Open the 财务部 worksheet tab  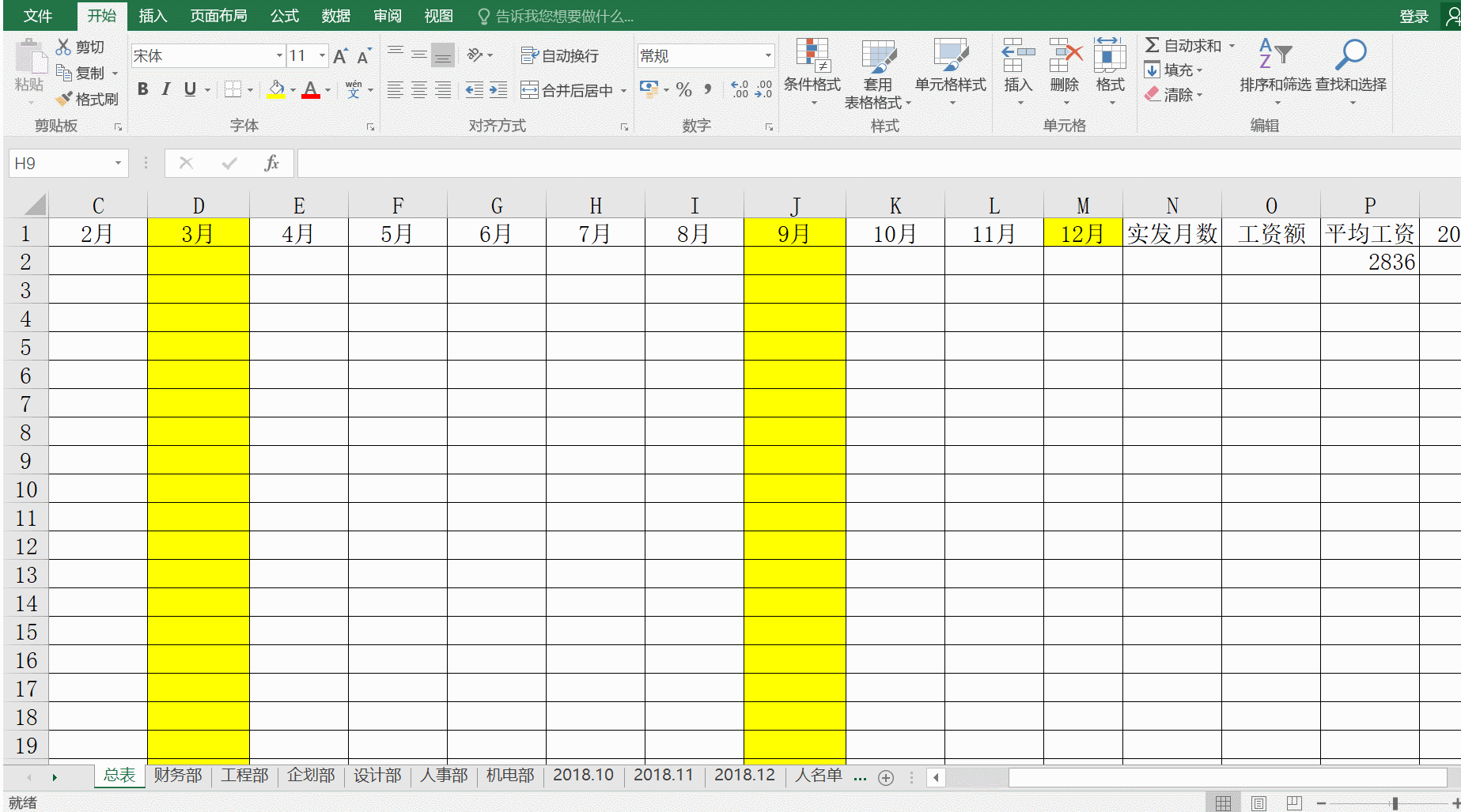(x=178, y=775)
